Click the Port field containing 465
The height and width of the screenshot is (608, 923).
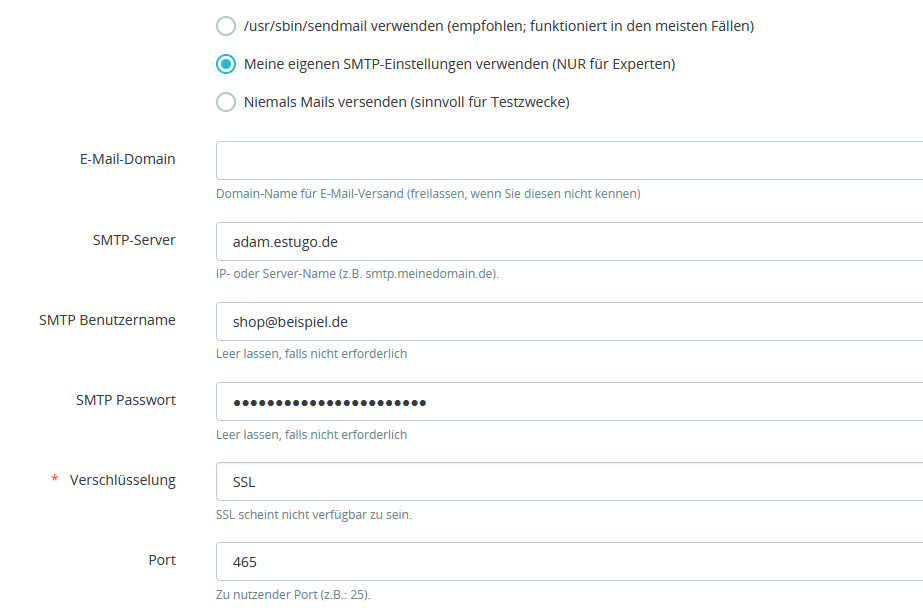tap(568, 561)
